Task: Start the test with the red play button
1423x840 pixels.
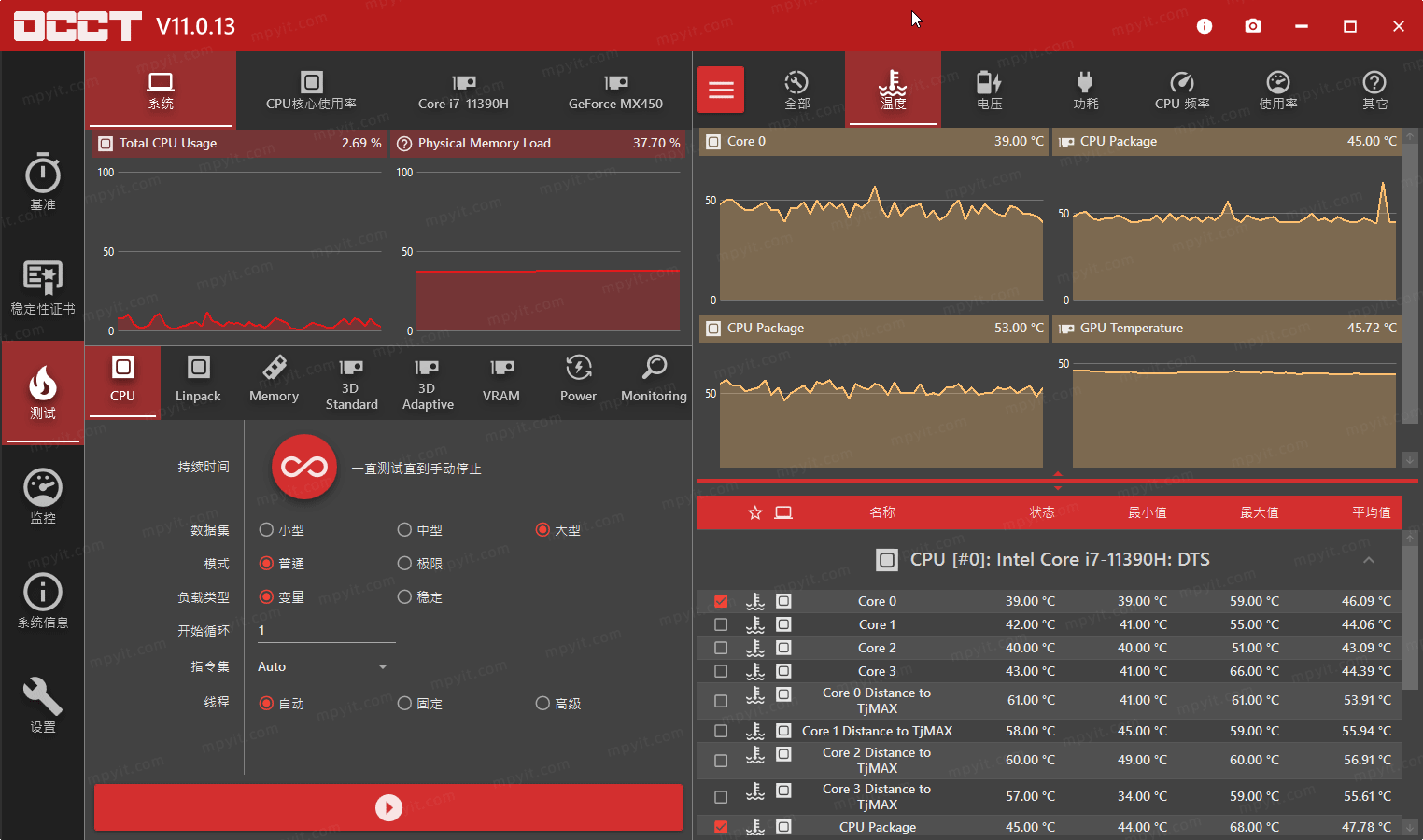Action: point(388,807)
